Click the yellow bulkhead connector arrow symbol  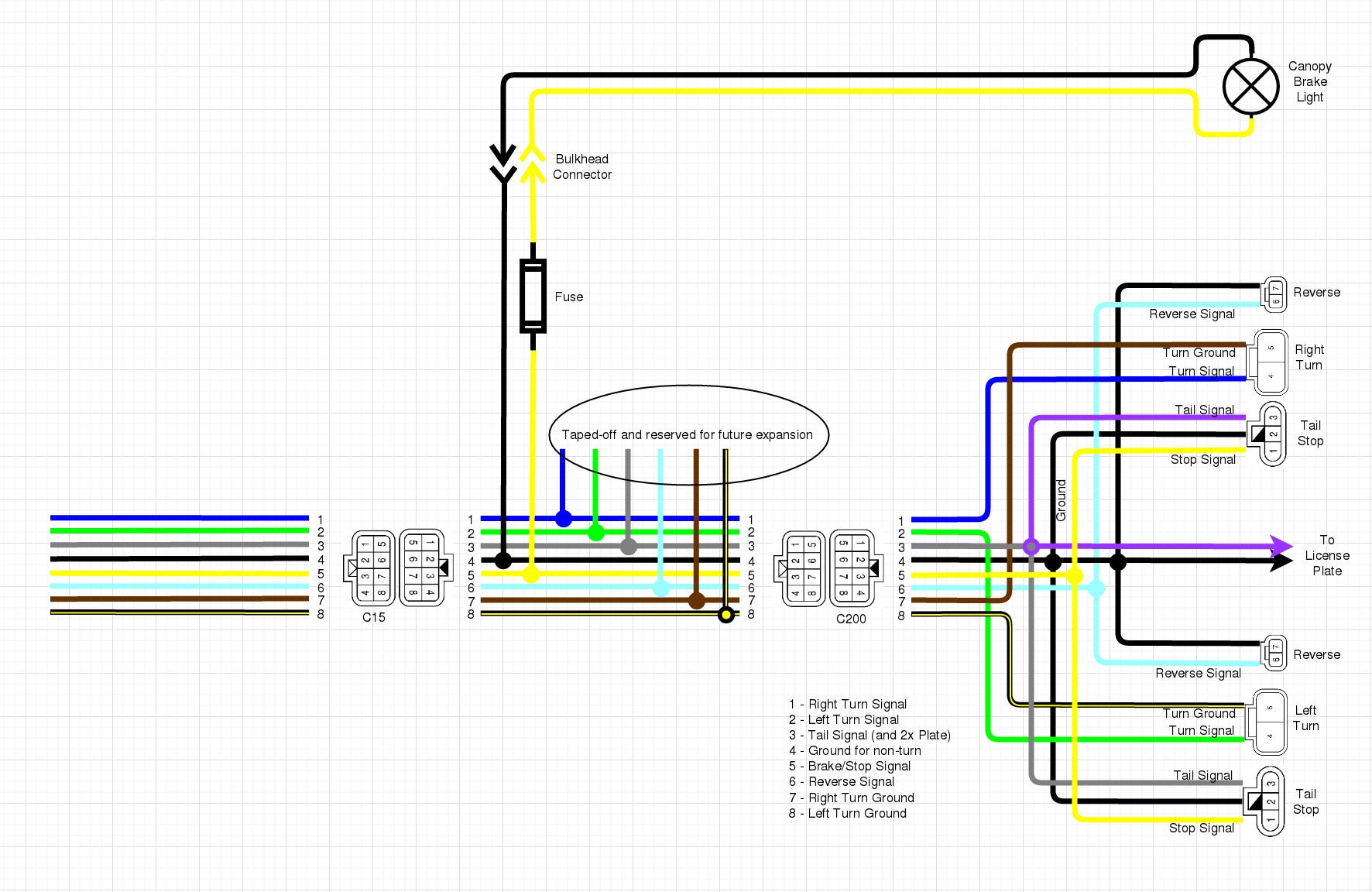pyautogui.click(x=532, y=164)
